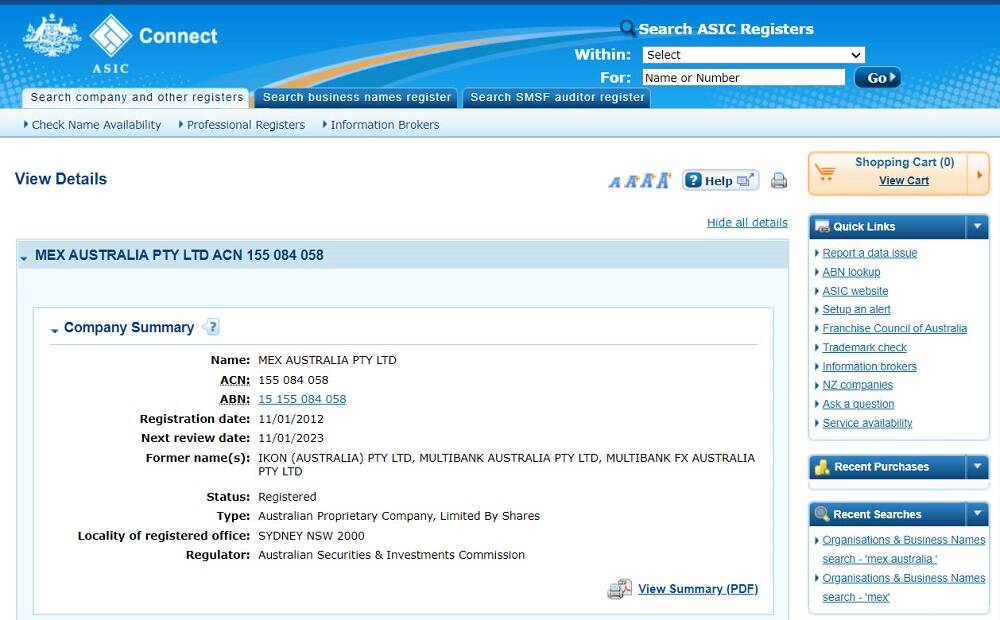
Task: Open the Ask a question link
Action: (858, 404)
